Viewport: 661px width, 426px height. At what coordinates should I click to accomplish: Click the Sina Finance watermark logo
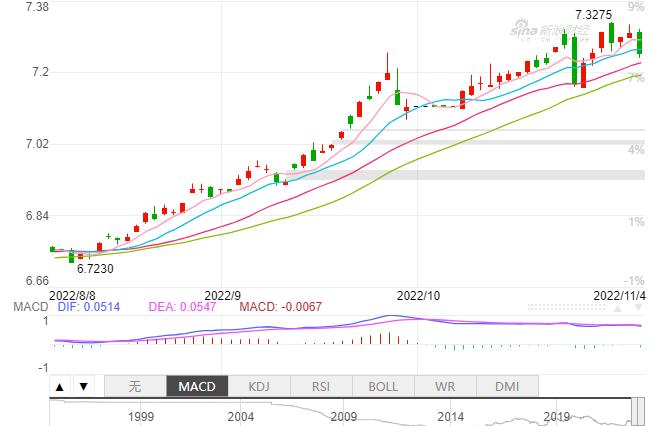click(x=546, y=31)
